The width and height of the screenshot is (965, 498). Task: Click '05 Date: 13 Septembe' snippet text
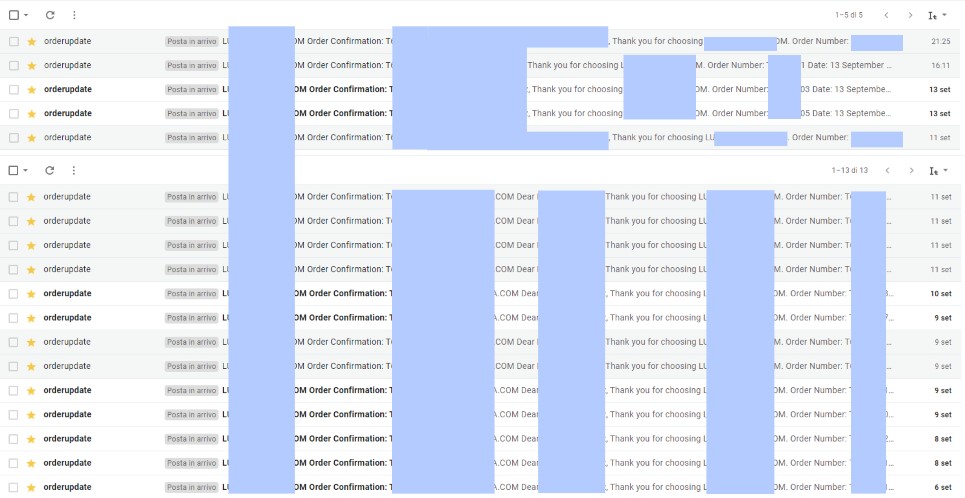846,113
